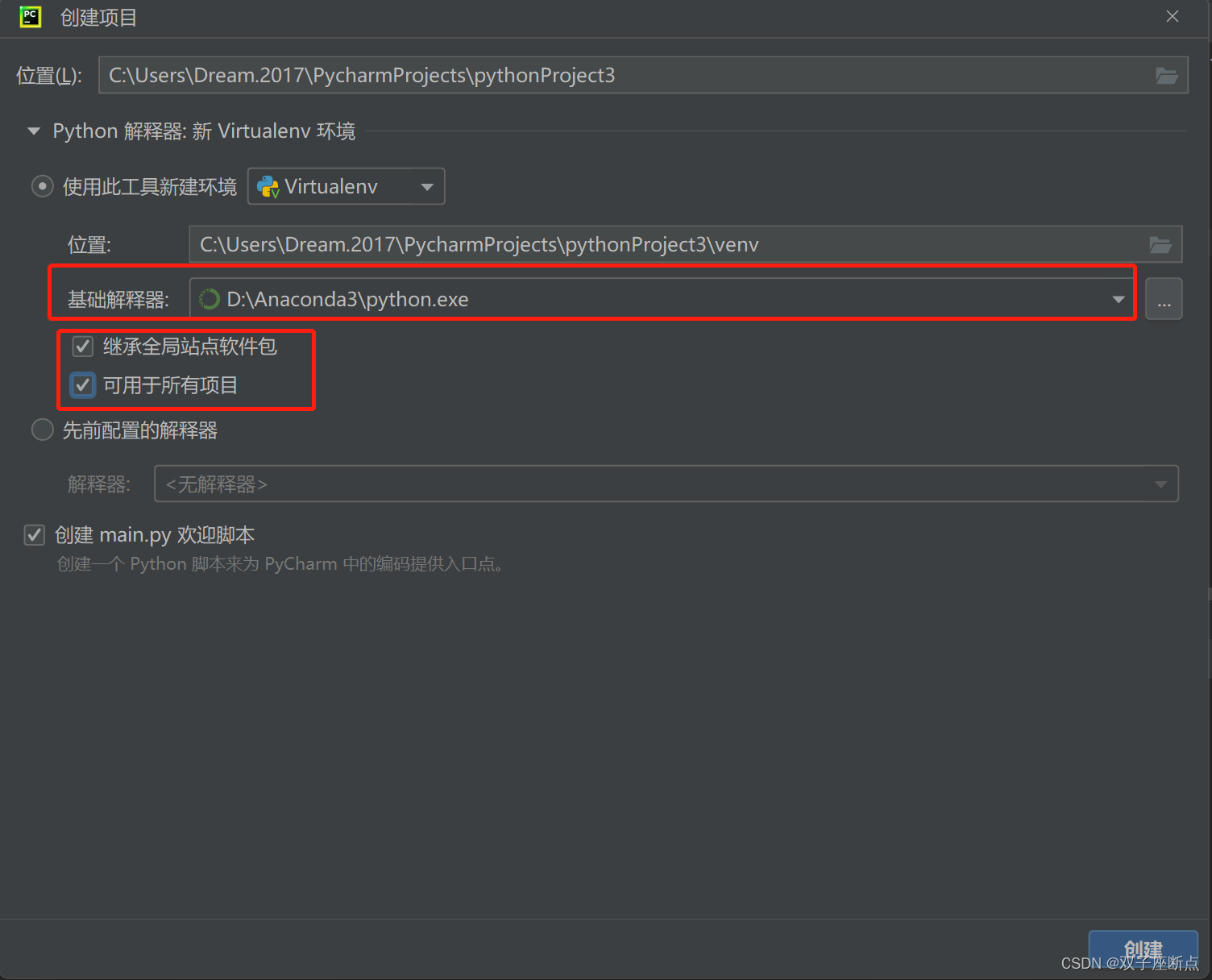Click the '基础解释器:' label text
The width and height of the screenshot is (1212, 980).
(x=118, y=300)
